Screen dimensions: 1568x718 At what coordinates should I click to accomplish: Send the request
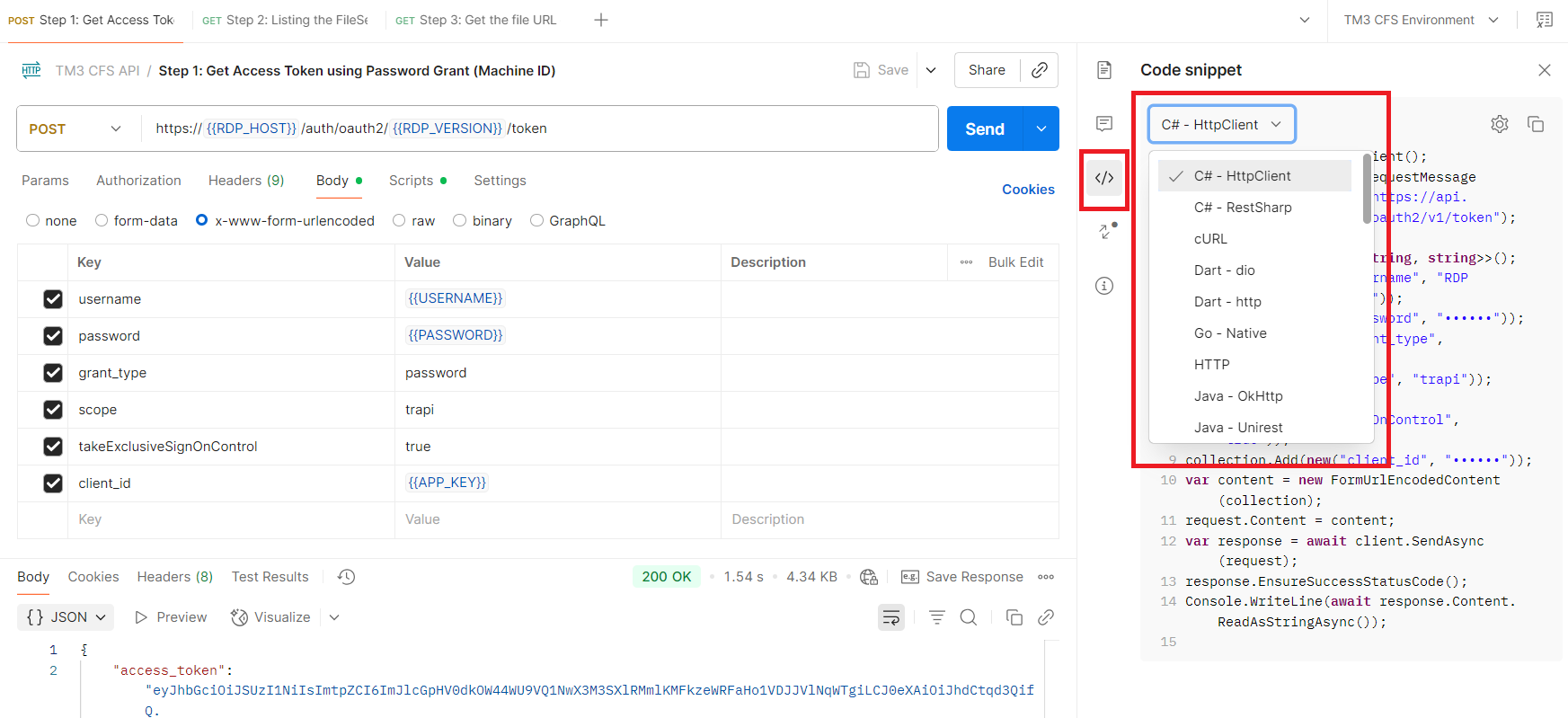click(x=984, y=129)
